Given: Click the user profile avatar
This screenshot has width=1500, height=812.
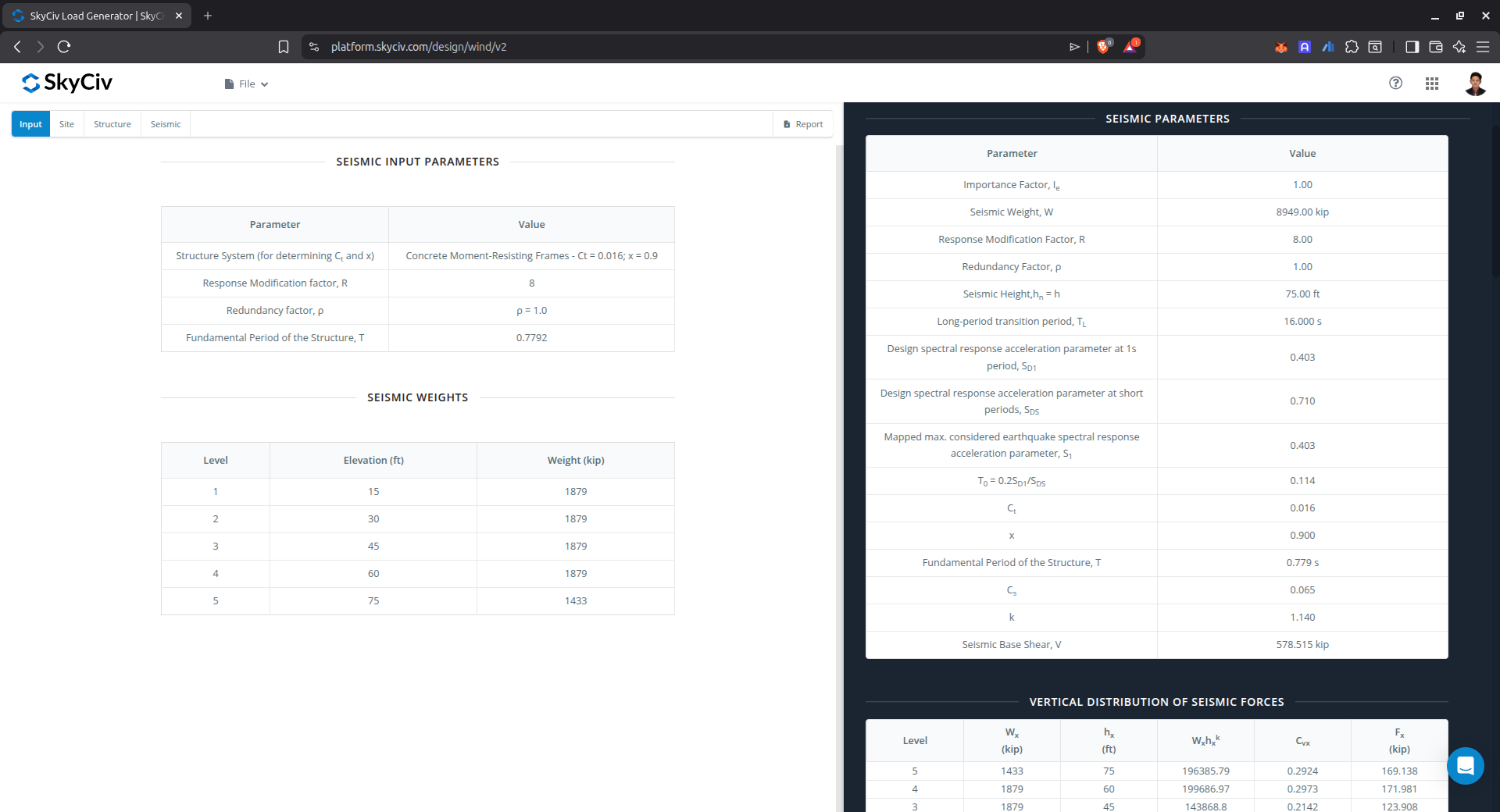Looking at the screenshot, I should coord(1474,84).
